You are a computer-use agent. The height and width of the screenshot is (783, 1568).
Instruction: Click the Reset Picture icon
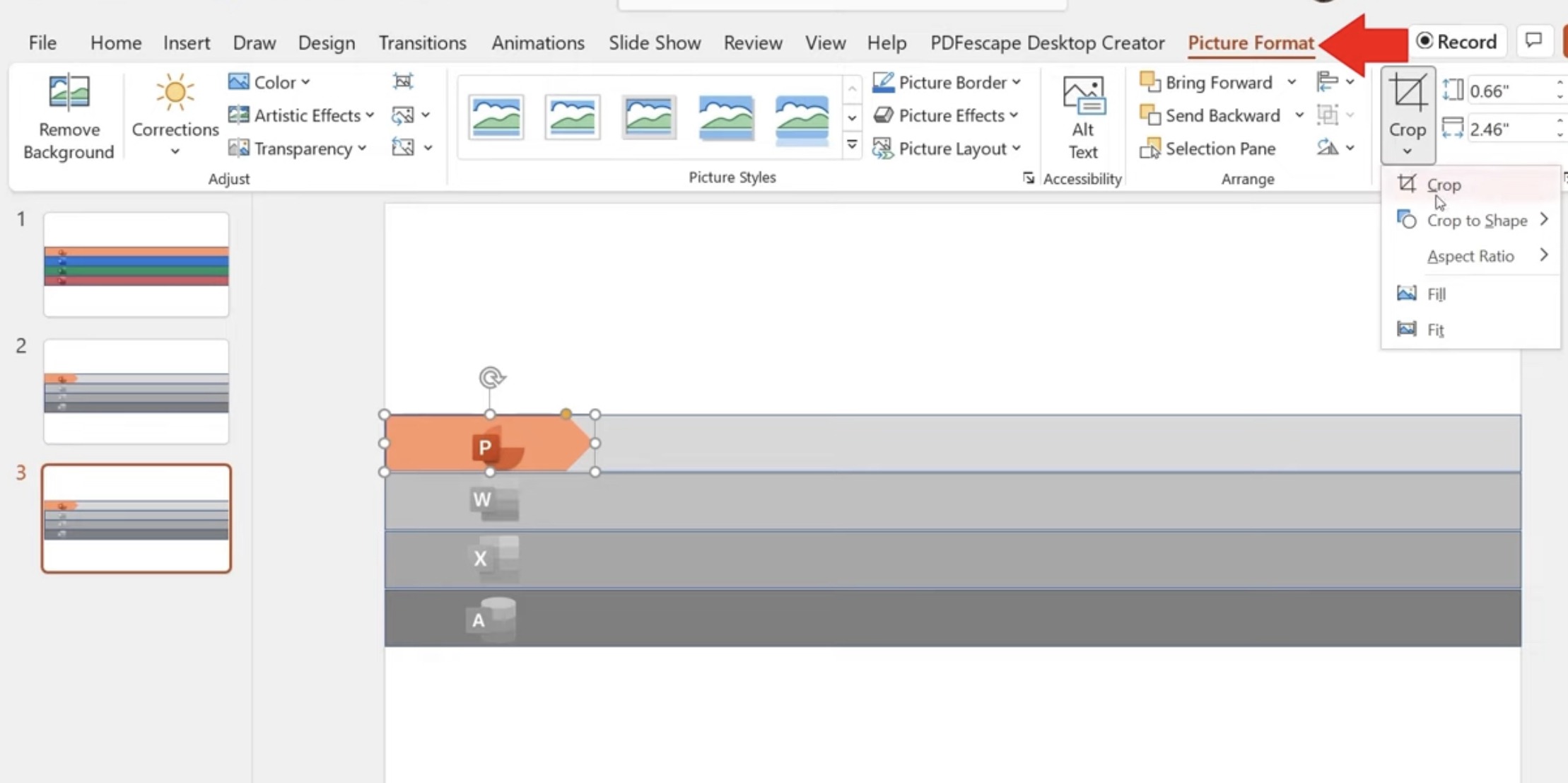403,148
